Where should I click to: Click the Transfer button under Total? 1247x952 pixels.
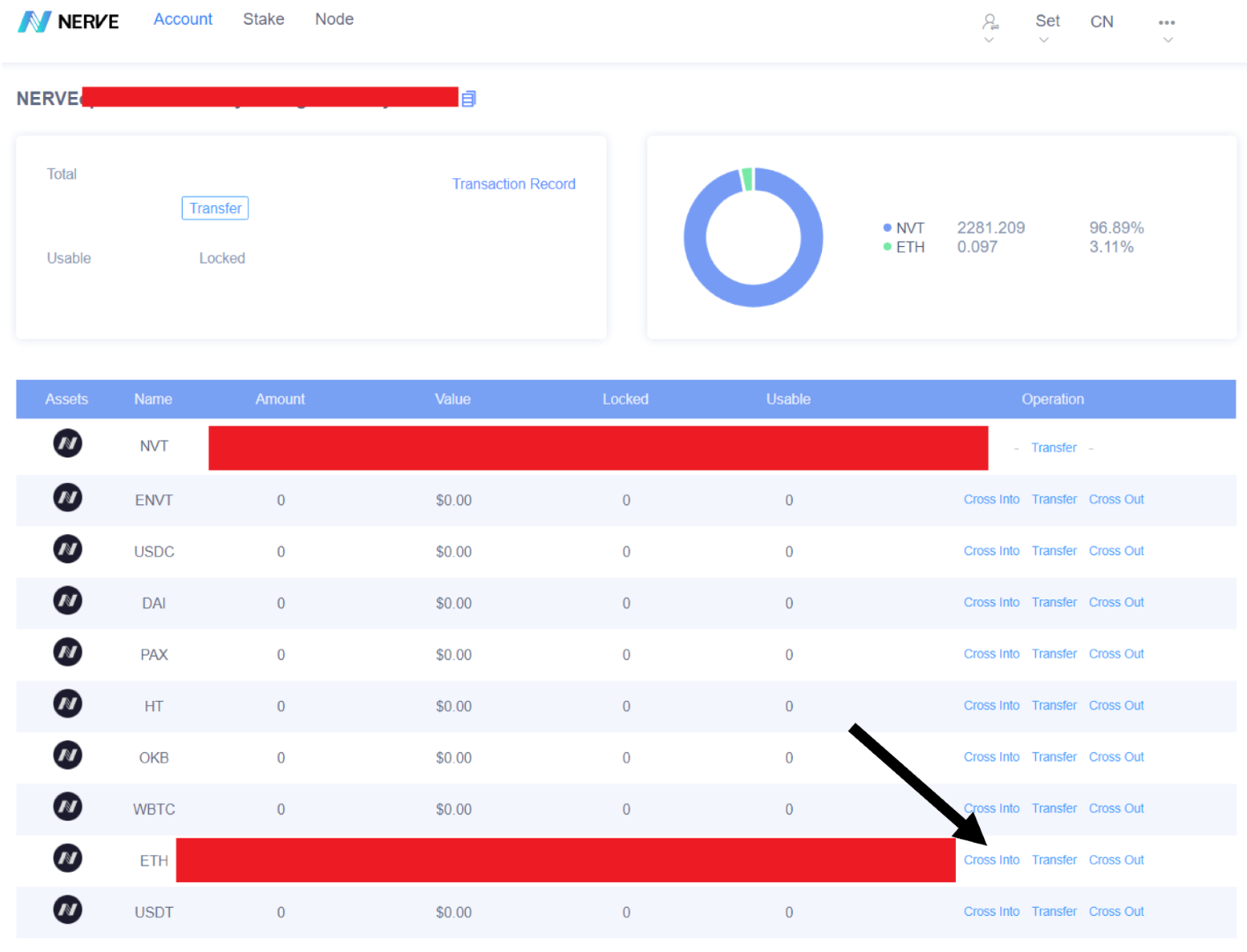click(215, 208)
